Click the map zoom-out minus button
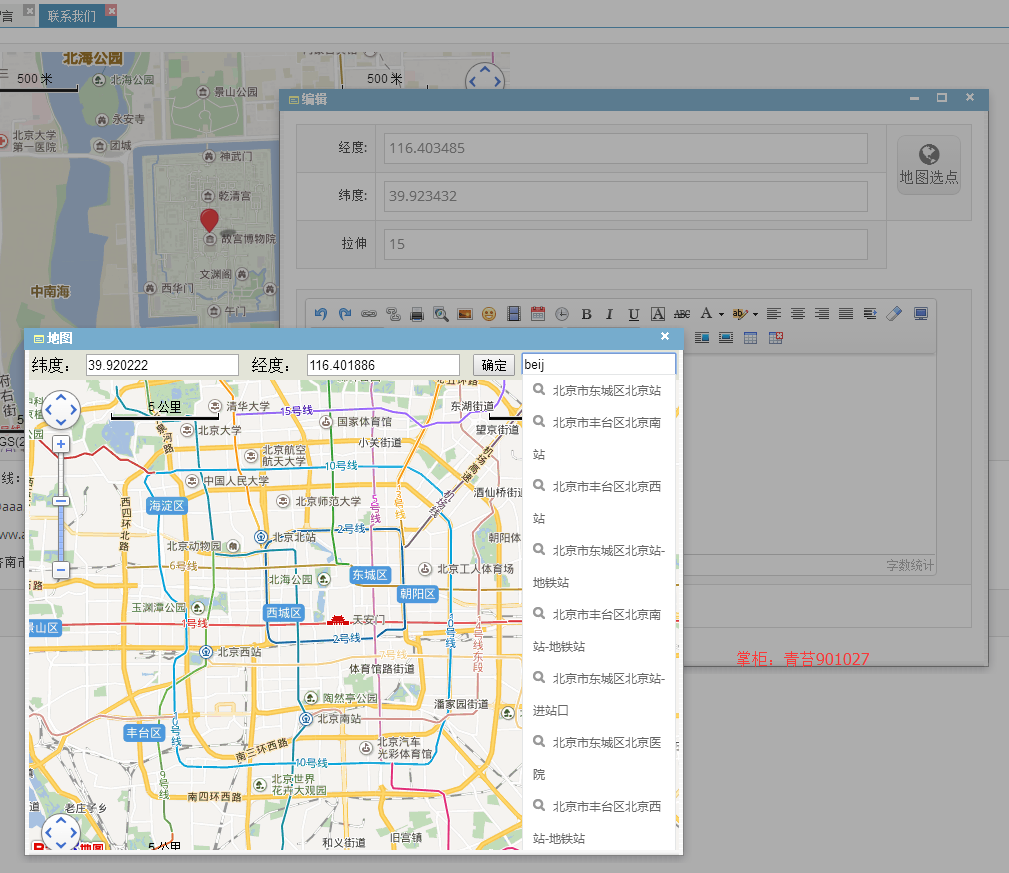The image size is (1009, 873). 60,570
